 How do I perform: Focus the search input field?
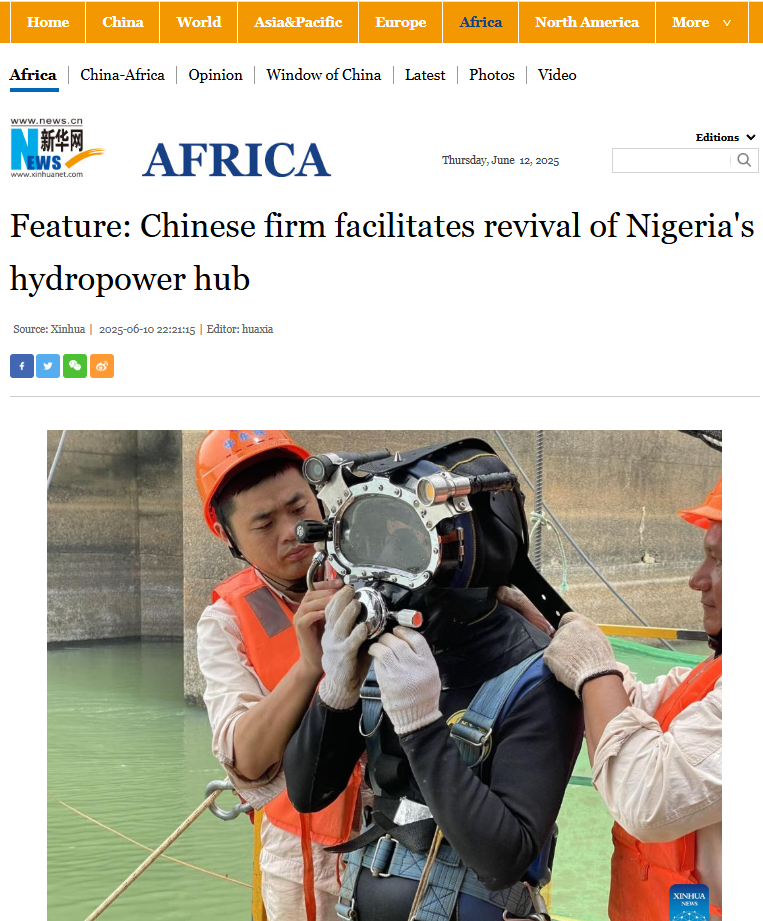point(672,160)
